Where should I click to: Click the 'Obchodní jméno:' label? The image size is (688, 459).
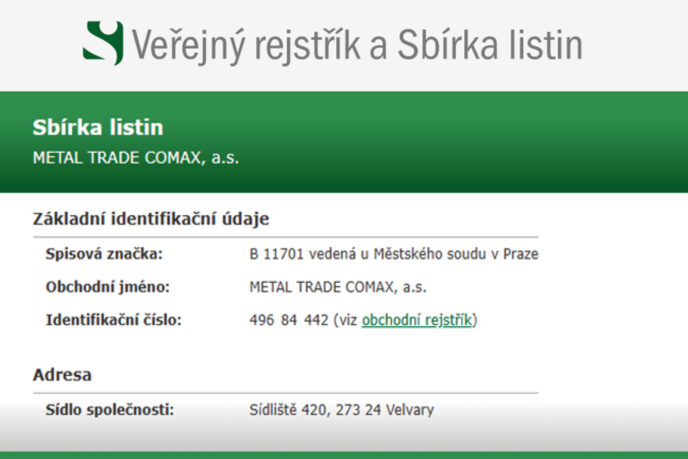point(108,287)
